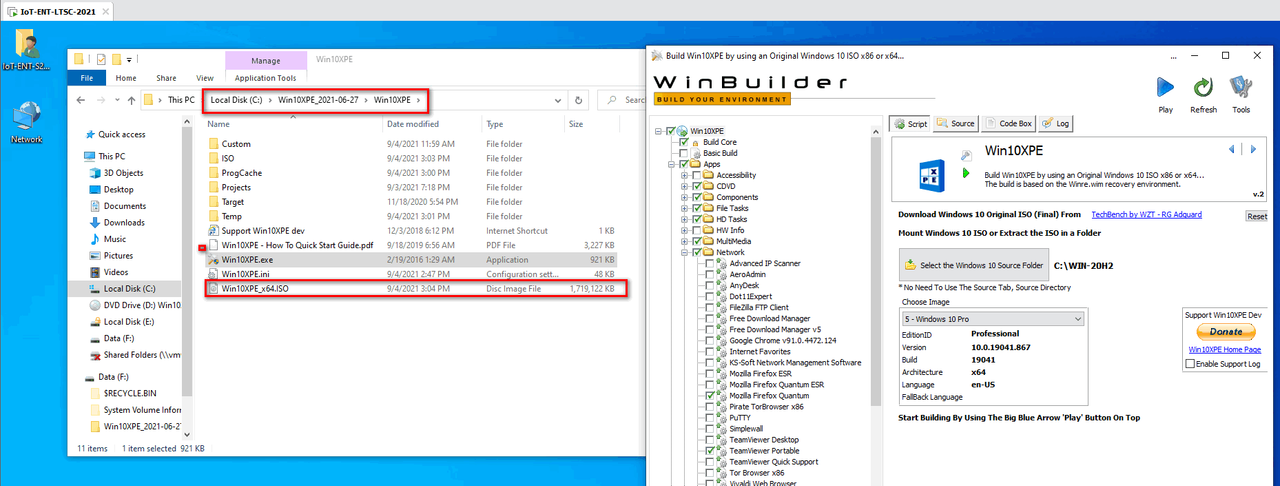
Task: Expand the Accessibility folder in script tree
Action: (684, 175)
